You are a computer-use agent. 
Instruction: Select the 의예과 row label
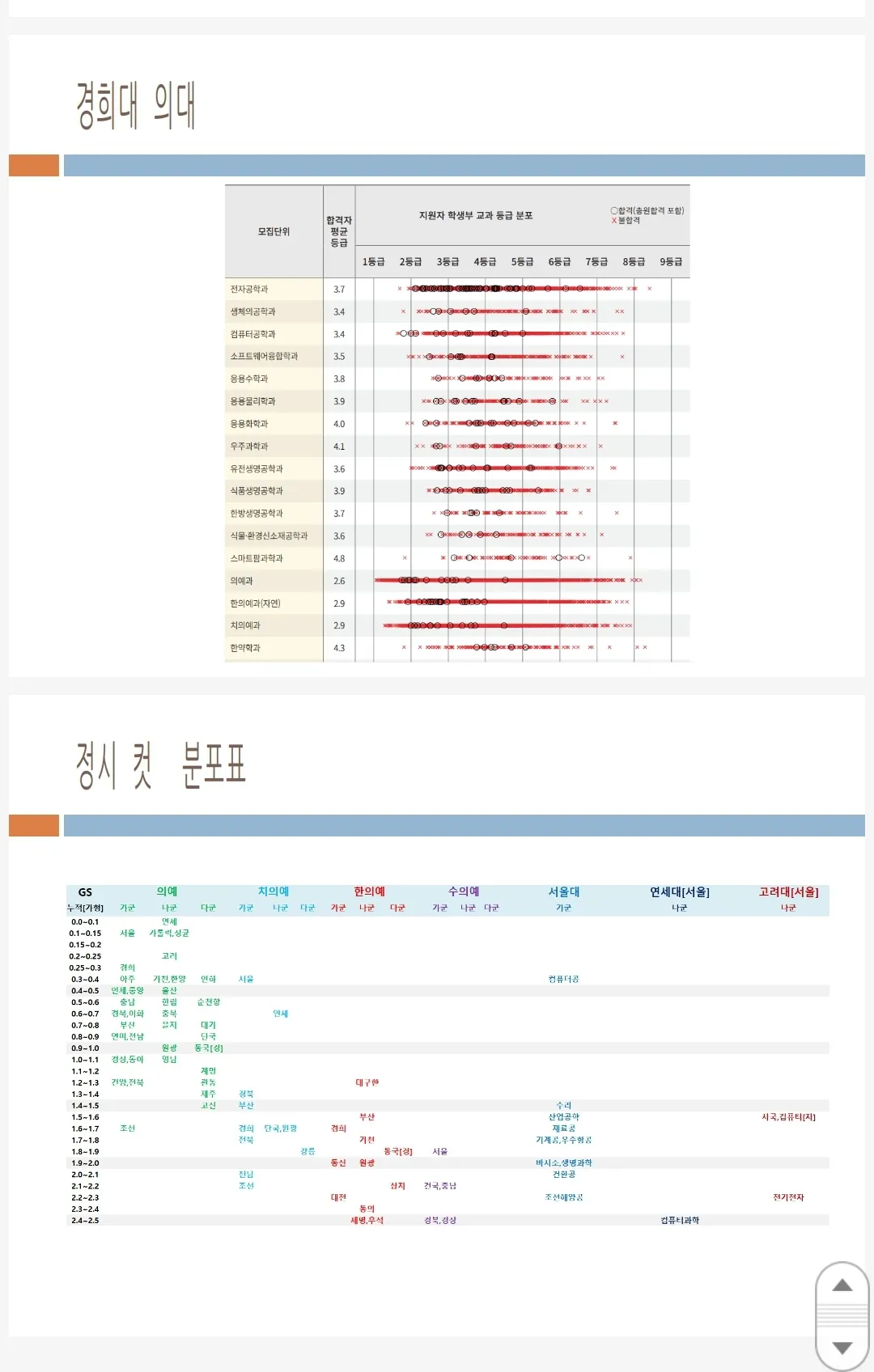pyautogui.click(x=242, y=581)
